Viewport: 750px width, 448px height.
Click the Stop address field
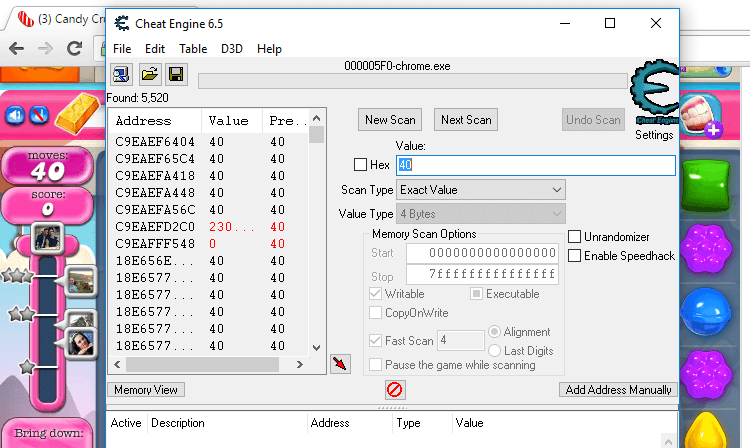tap(482, 274)
